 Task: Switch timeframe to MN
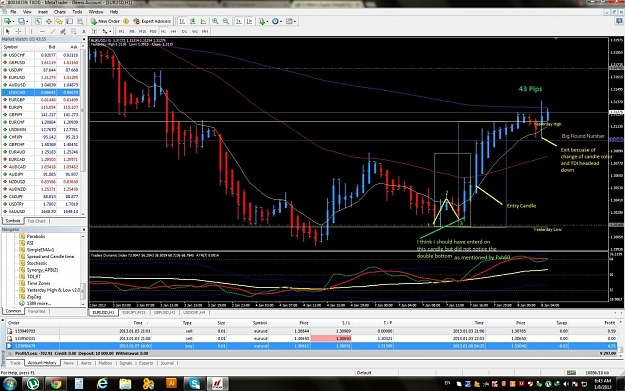point(205,31)
